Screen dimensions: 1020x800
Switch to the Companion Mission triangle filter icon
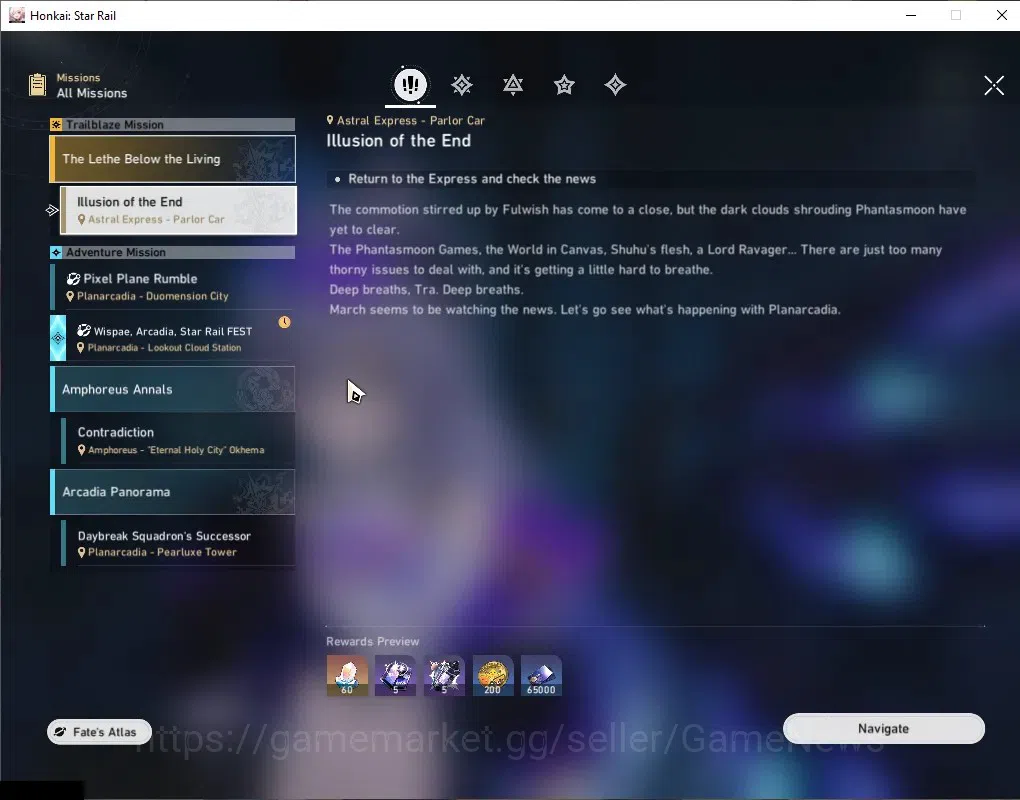point(513,85)
